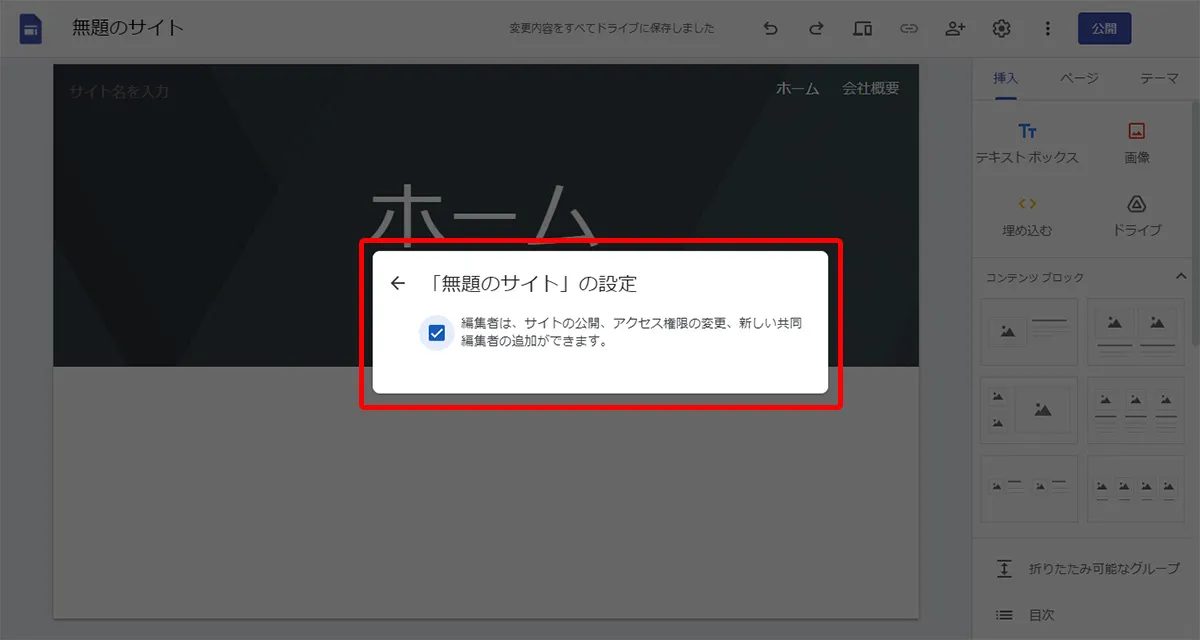Click the back arrow in the settings dialog

397,283
